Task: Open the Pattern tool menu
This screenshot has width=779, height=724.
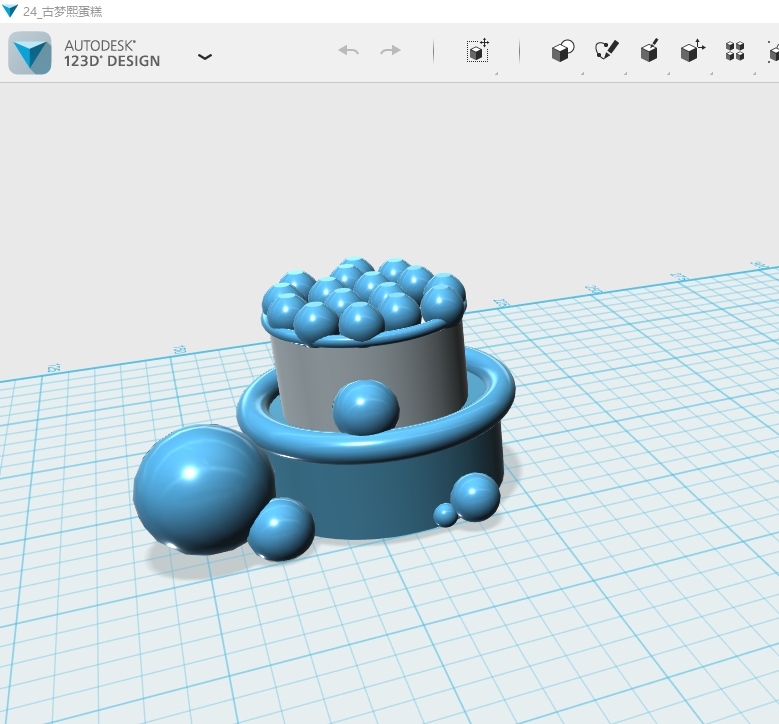Action: coord(735,51)
